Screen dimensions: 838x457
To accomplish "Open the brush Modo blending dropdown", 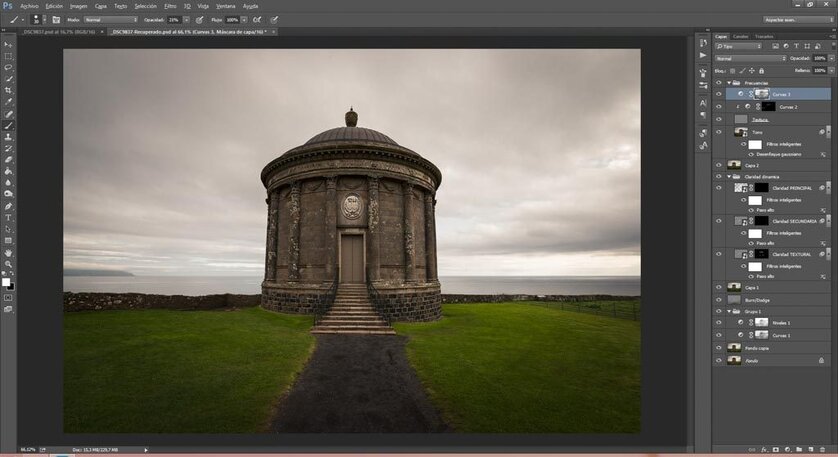I will (110, 19).
